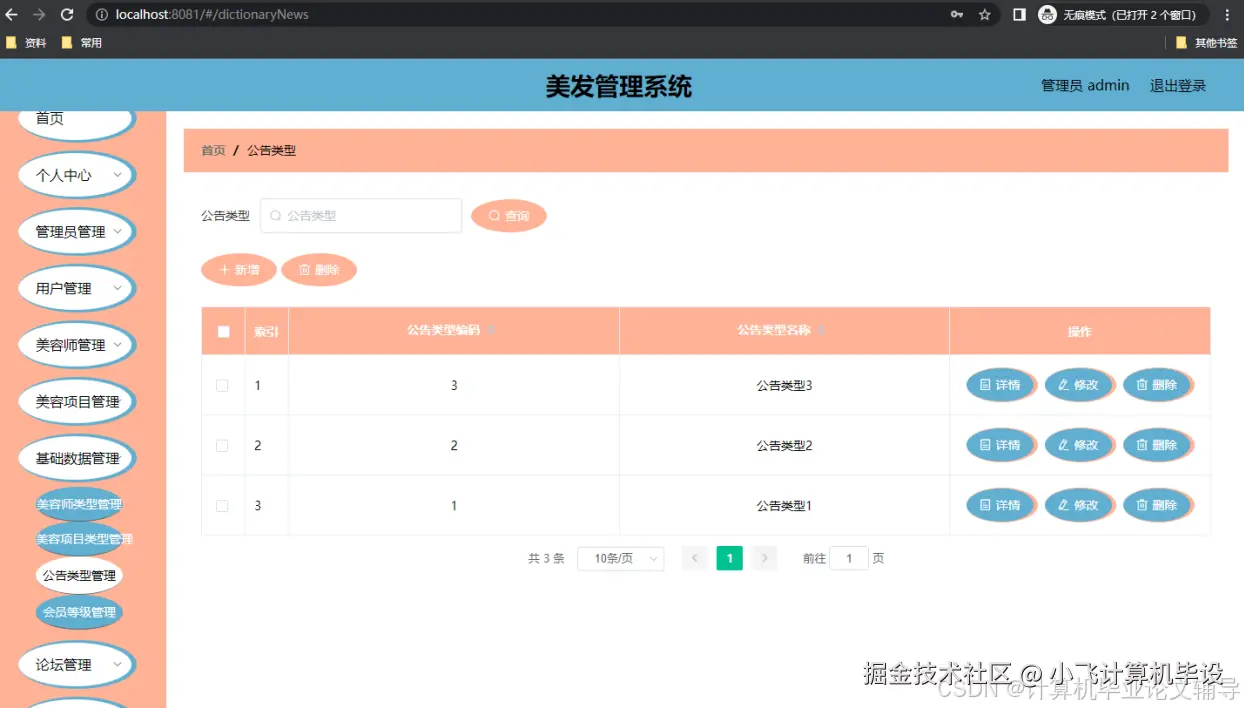Click the 删除 batch delete button
Image resolution: width=1244 pixels, height=708 pixels.
click(319, 269)
